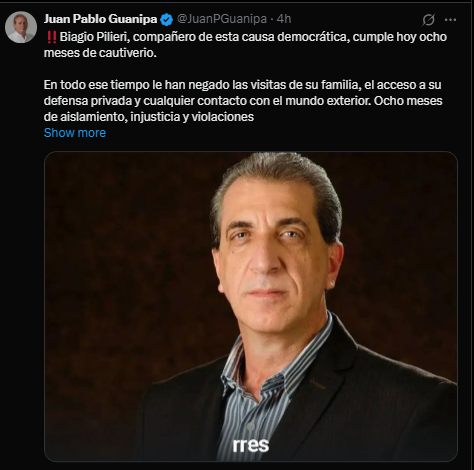Click the line starting 'defensa privada y cualquier'
Image resolution: width=474 pixels, height=470 pixels.
click(243, 101)
